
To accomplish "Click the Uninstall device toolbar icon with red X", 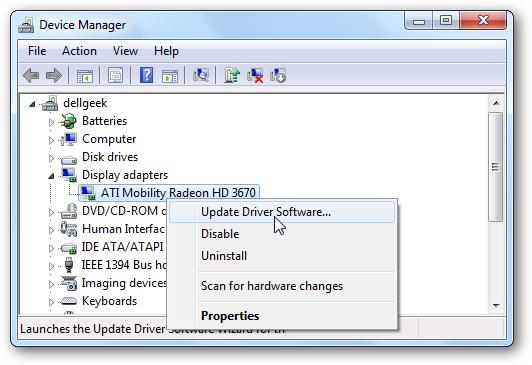I will (255, 75).
